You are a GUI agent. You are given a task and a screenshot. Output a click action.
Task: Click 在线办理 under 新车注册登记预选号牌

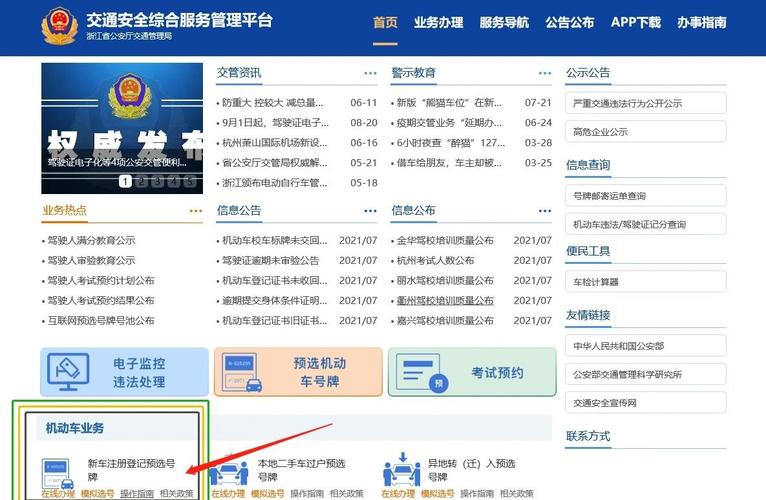[58, 494]
